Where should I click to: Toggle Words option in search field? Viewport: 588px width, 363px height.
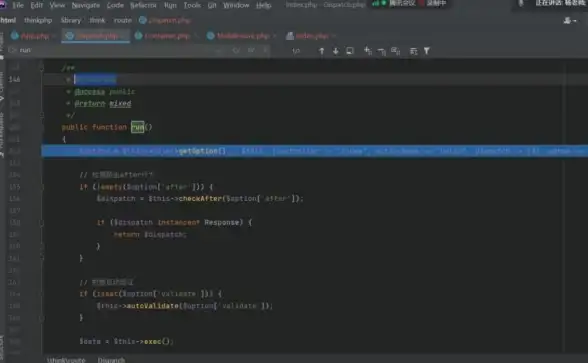coord(251,50)
